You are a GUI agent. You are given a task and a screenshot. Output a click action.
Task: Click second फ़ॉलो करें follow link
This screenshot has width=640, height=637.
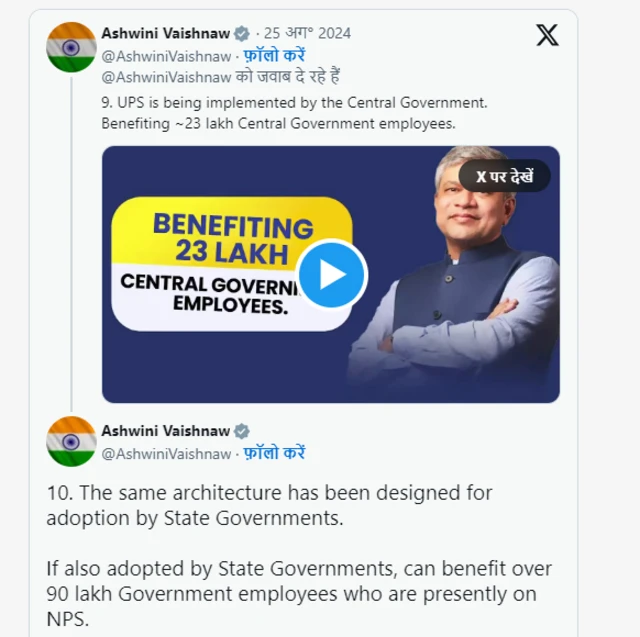pyautogui.click(x=274, y=453)
